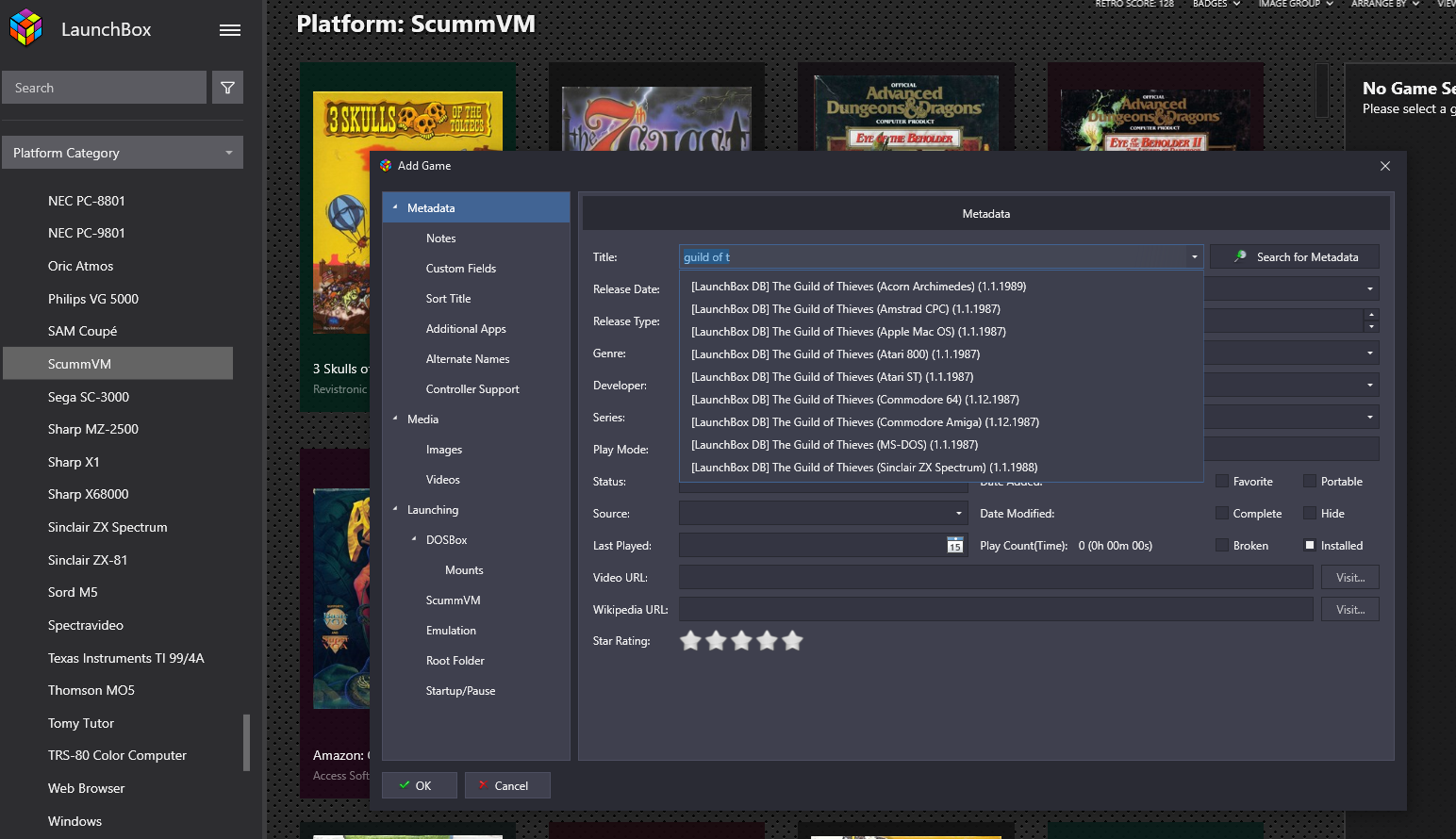This screenshot has width=1456, height=839.
Task: Open the Arrange By menu
Action: (x=1384, y=4)
